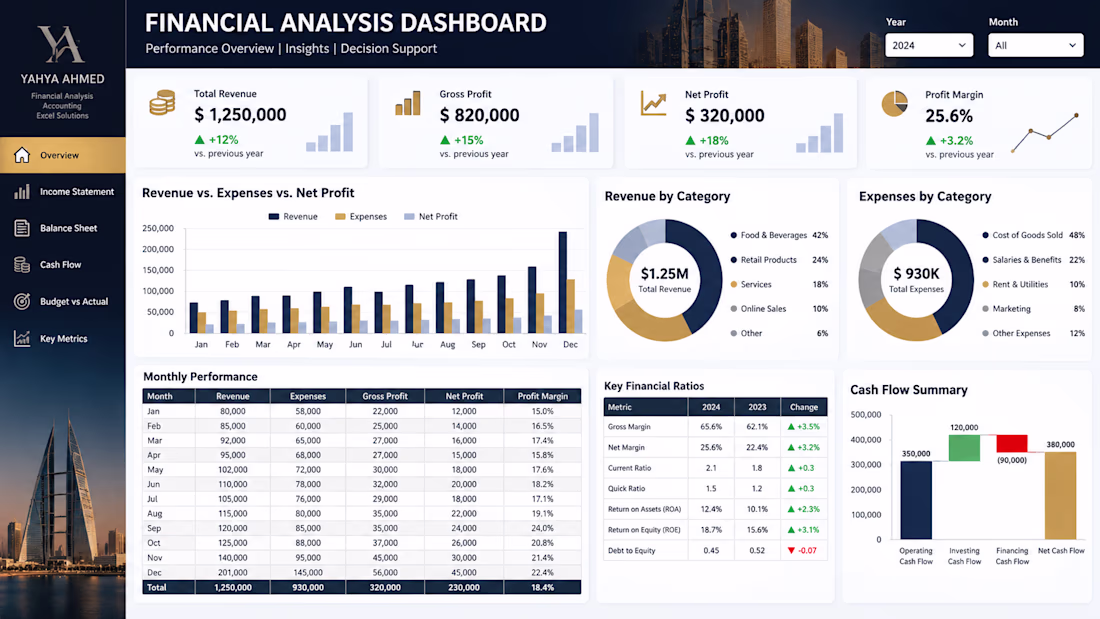Select the Overview page label

pos(59,155)
